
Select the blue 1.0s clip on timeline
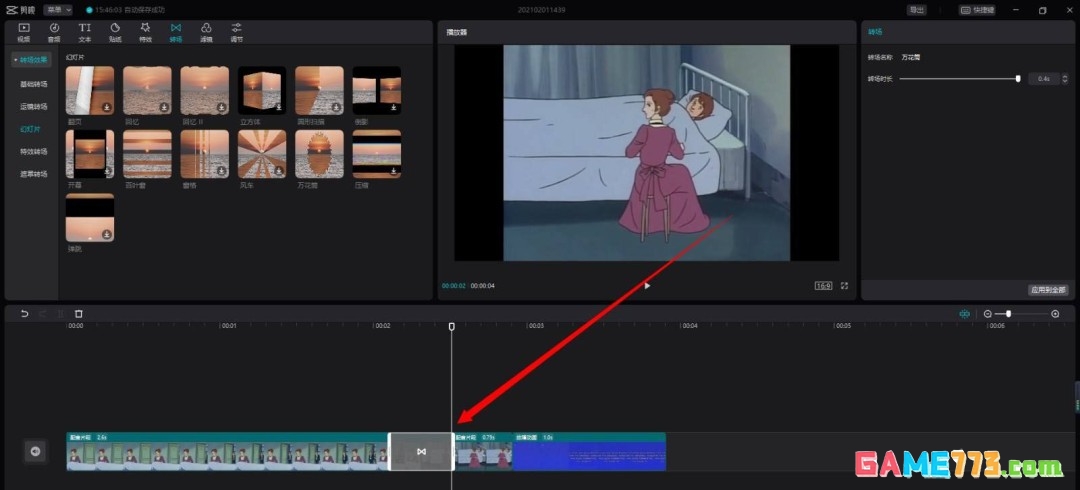590,451
